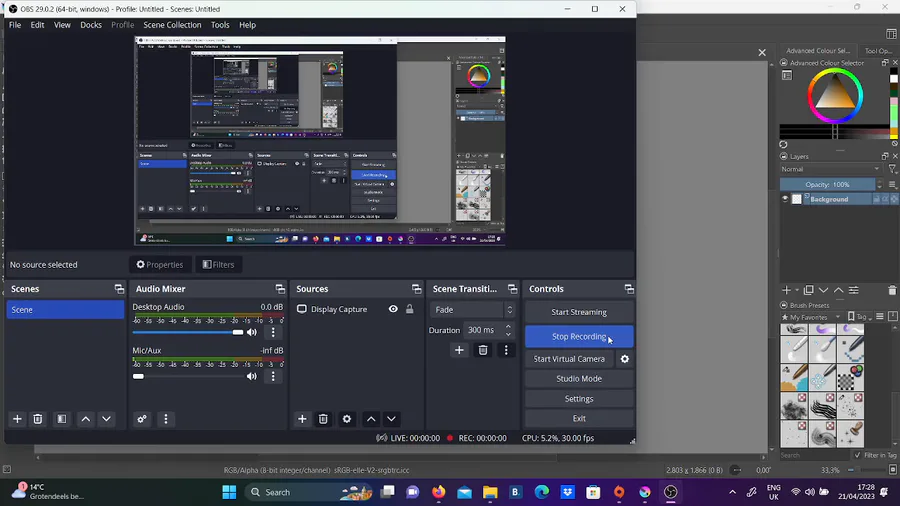The height and width of the screenshot is (506, 900).
Task: Add a new layer in Krita Layers panel
Action: 786,290
